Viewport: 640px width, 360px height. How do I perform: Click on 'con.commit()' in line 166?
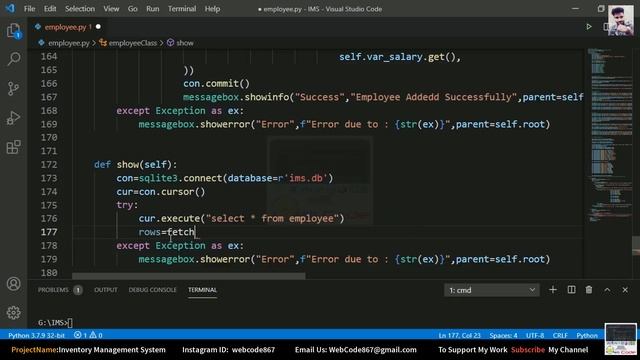click(216, 83)
